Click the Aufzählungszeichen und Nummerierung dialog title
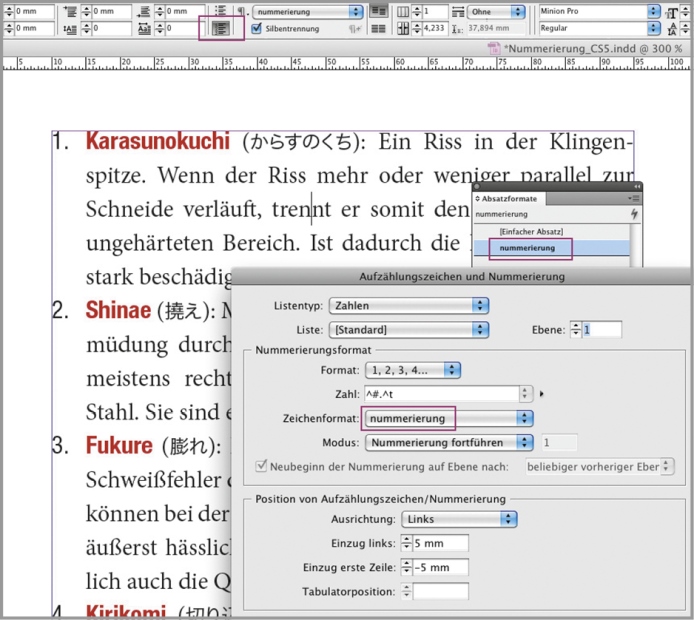The image size is (694, 620). pos(462,277)
